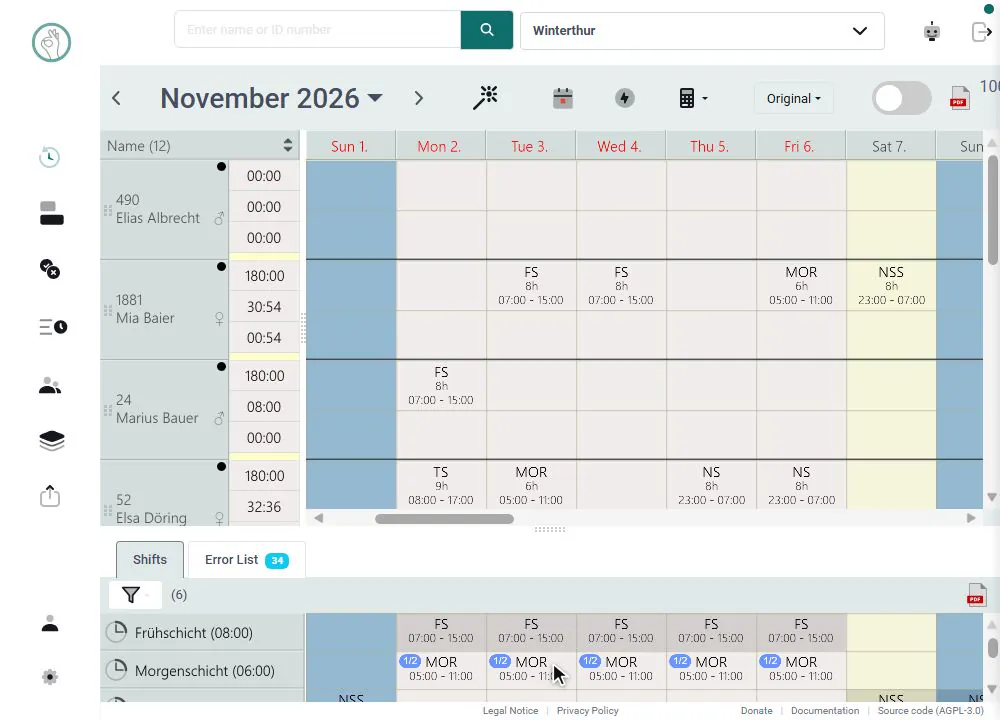1000x720 pixels.
Task: Export shifts panel PDF icon
Action: point(975,596)
